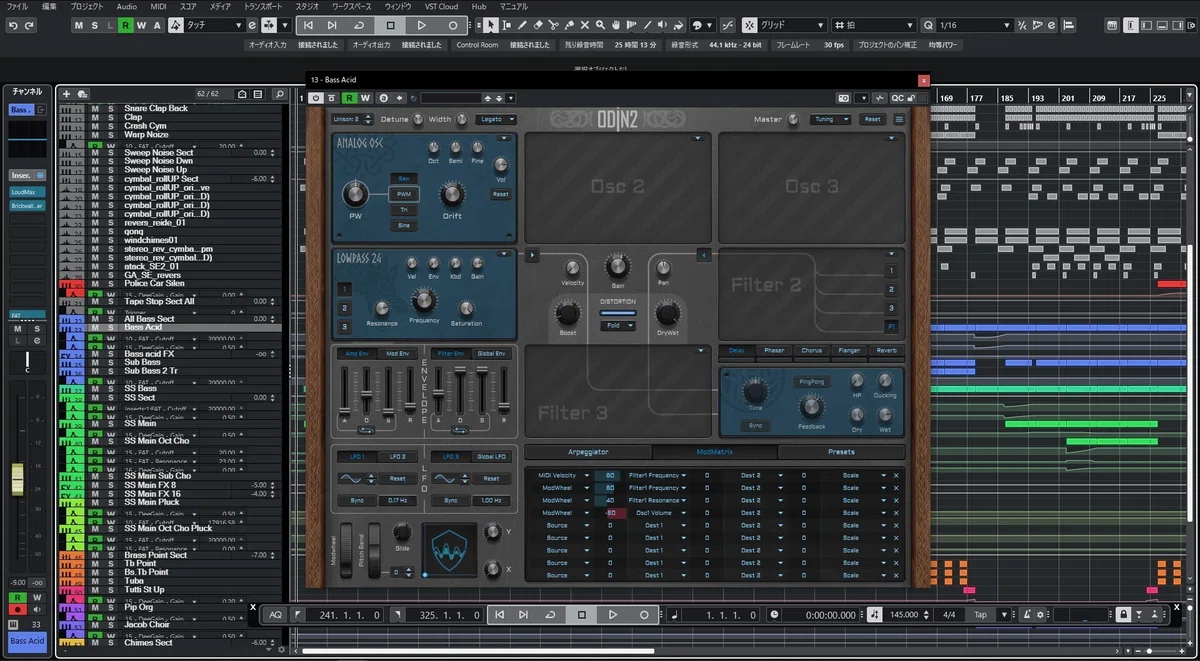
Task: Toggle Read automation in plugin header
Action: [x=349, y=98]
